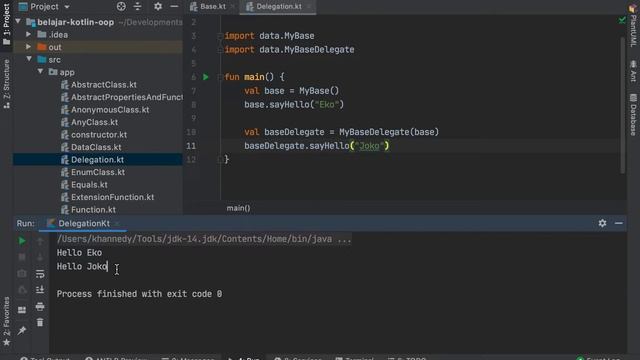Click the fold end marker at line 12
The height and width of the screenshot is (360, 640).
(220, 160)
